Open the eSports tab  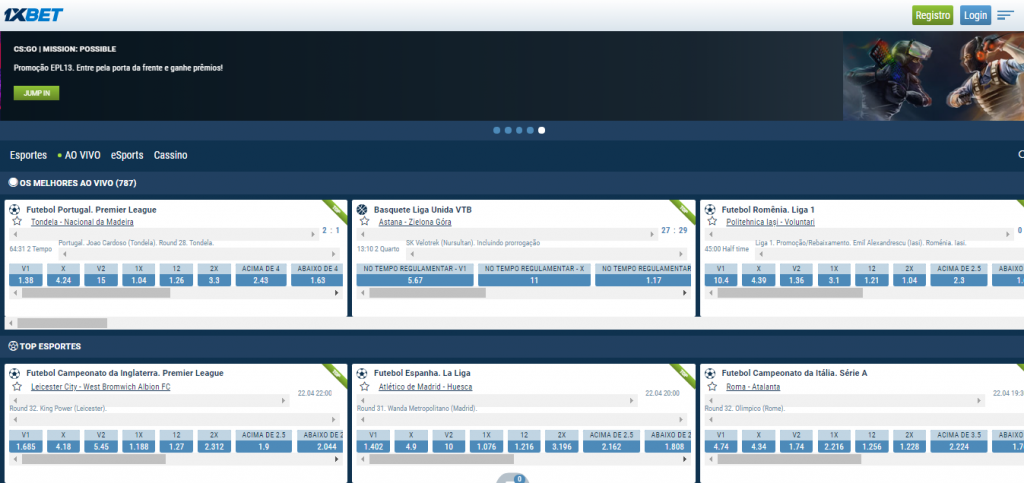(127, 155)
